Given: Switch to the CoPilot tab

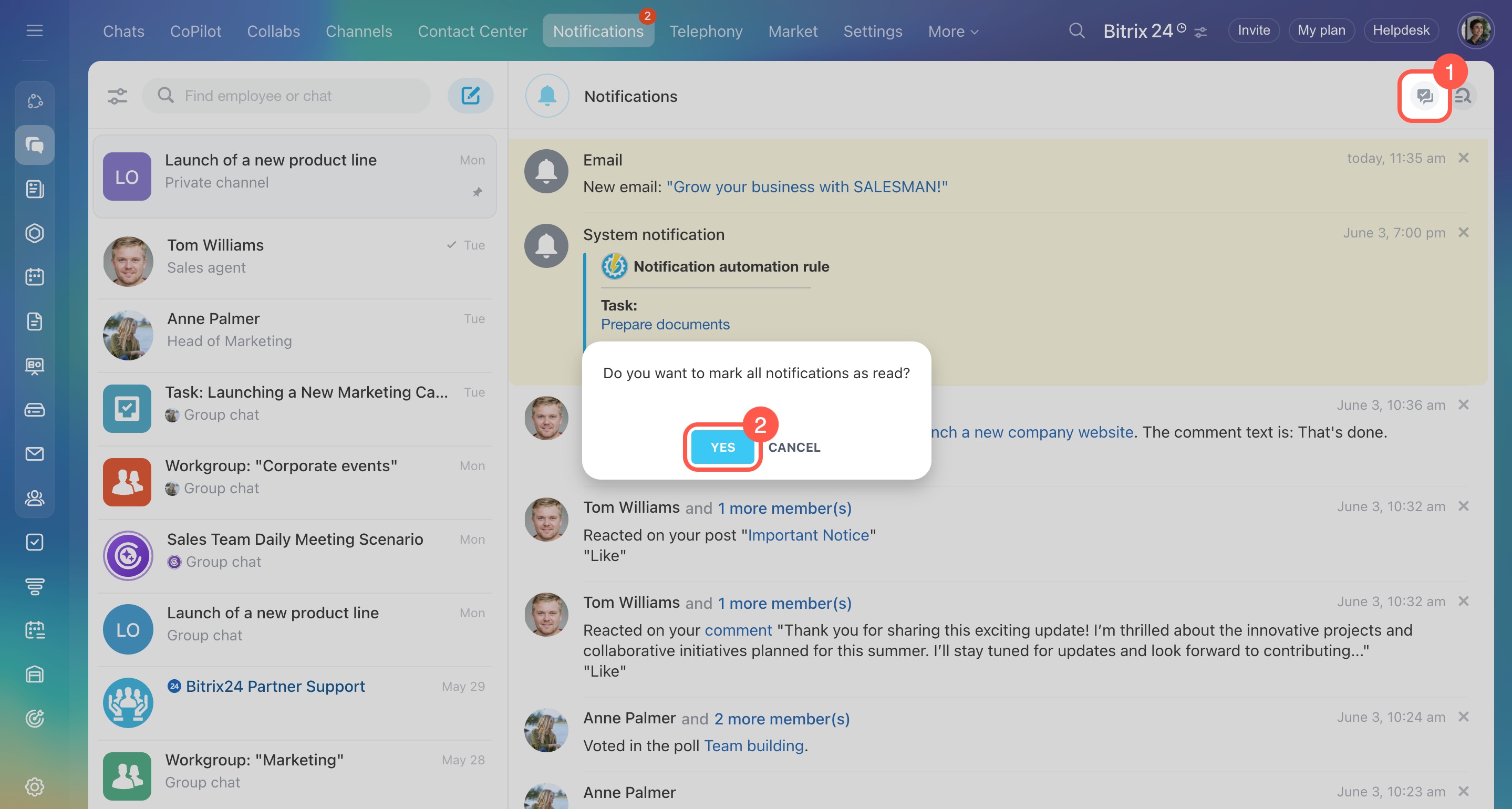Looking at the screenshot, I should pyautogui.click(x=195, y=31).
